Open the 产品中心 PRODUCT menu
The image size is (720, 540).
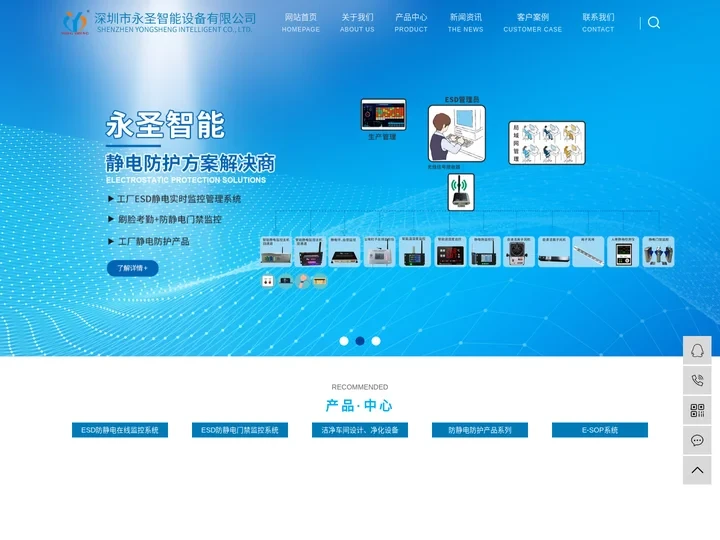pos(411,22)
